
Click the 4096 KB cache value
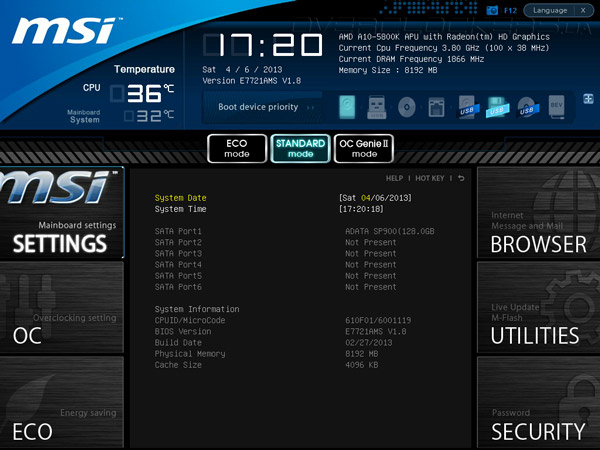(361, 365)
